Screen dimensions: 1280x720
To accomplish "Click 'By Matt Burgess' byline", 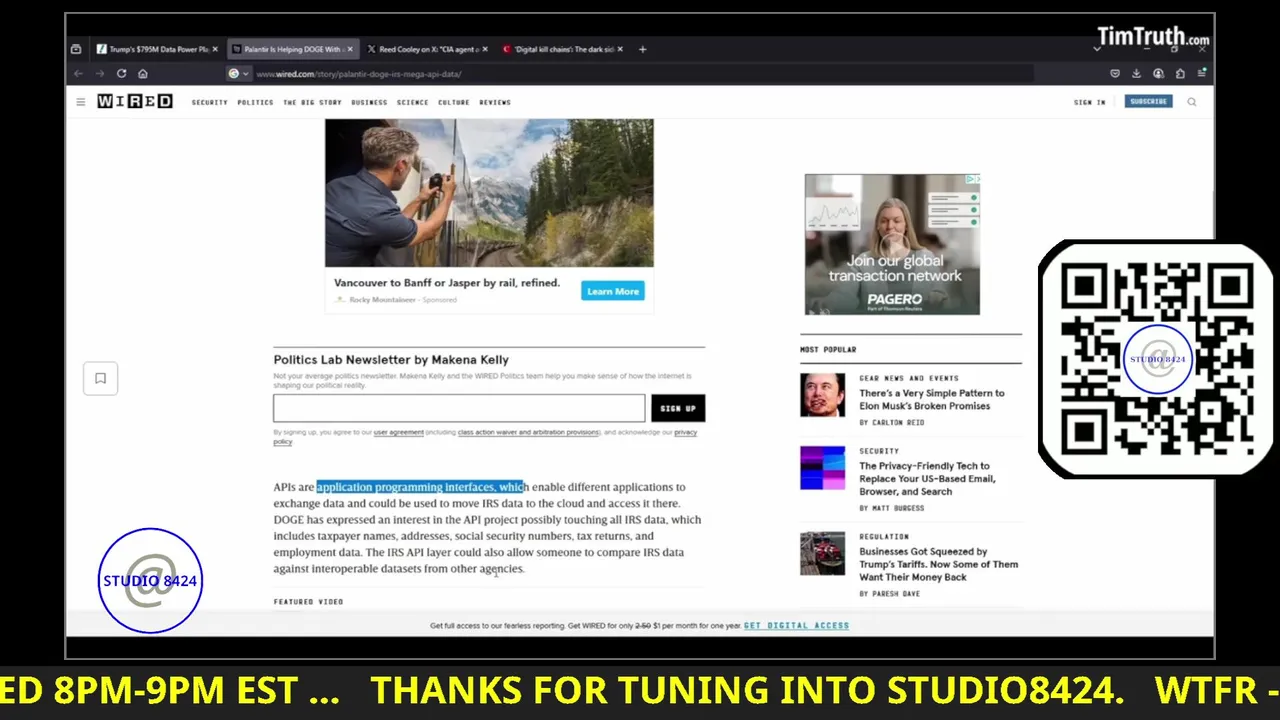I will tap(892, 508).
